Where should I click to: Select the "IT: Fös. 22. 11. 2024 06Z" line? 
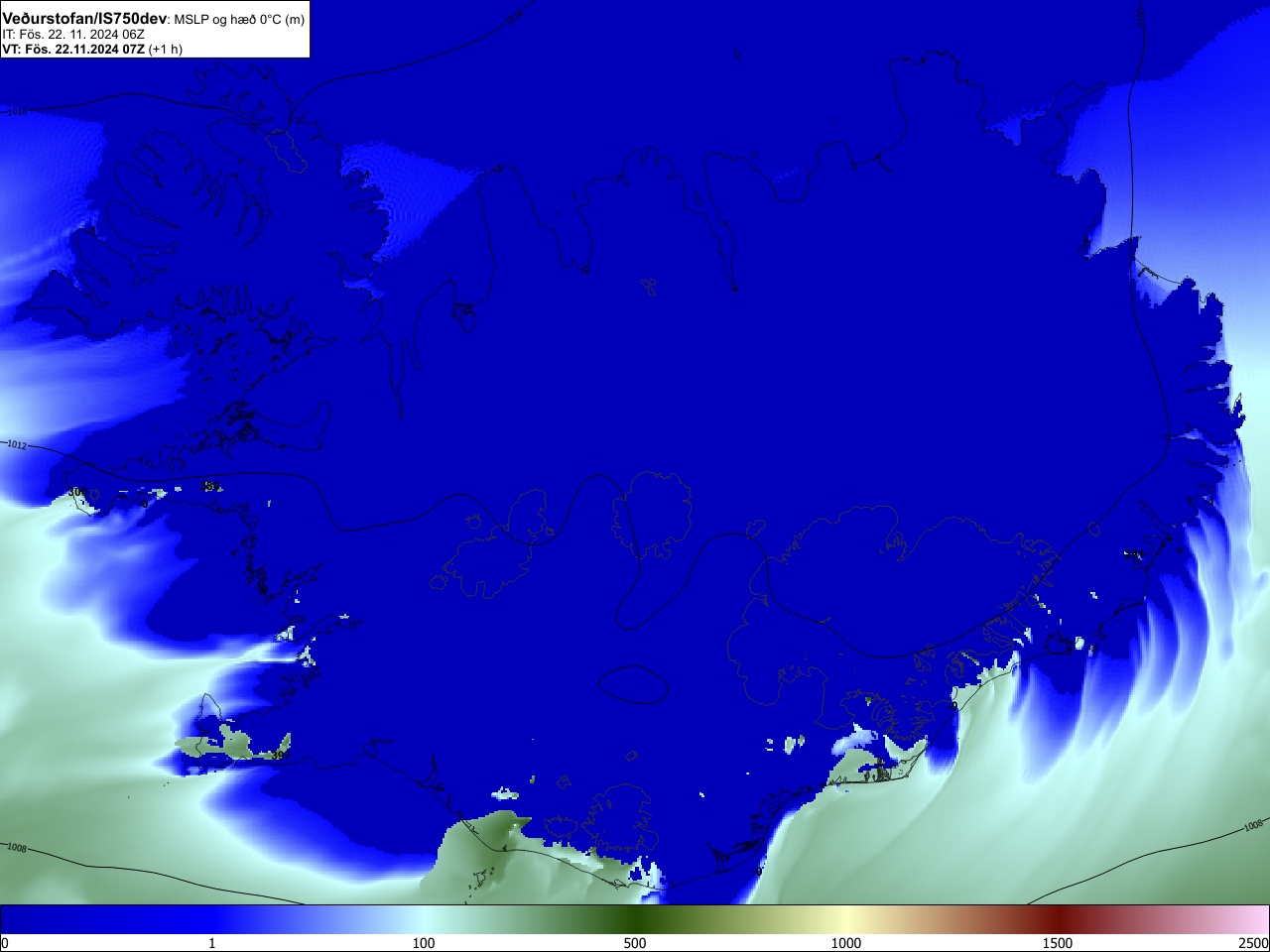point(73,34)
